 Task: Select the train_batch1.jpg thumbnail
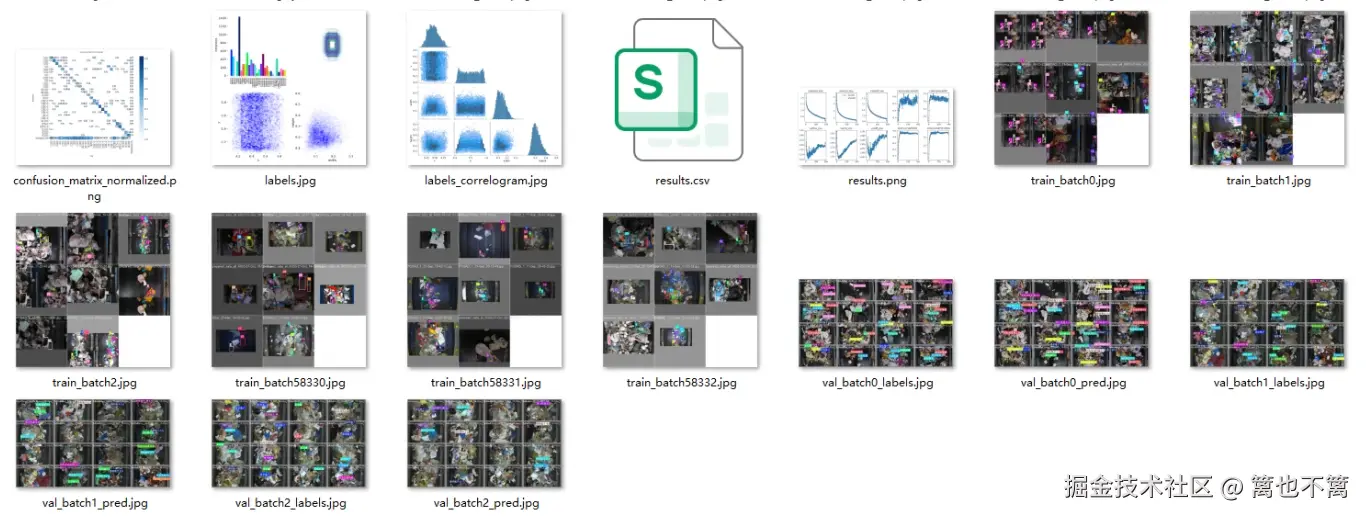1268,88
